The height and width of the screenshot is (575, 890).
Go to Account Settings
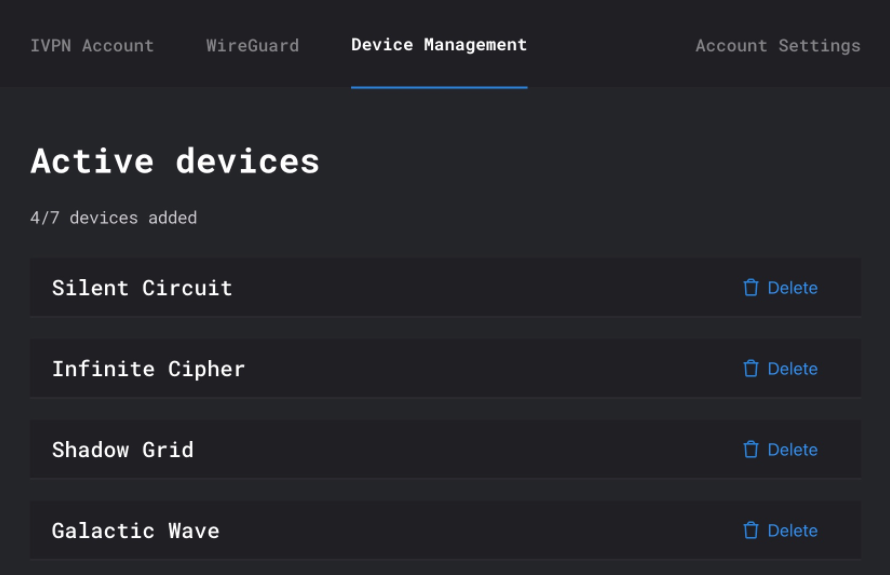778,45
